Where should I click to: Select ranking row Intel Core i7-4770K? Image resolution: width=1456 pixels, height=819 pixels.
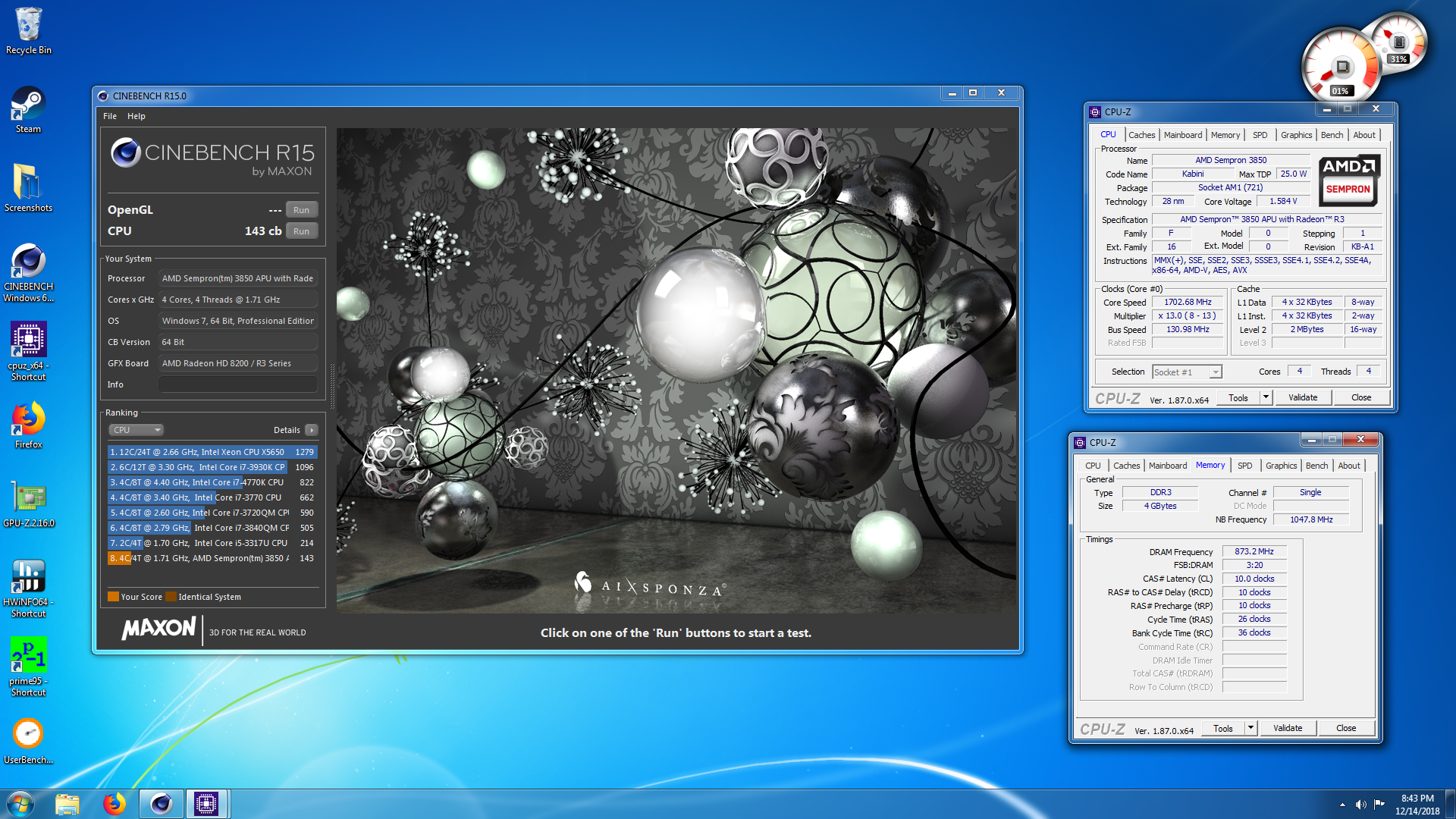point(212,482)
